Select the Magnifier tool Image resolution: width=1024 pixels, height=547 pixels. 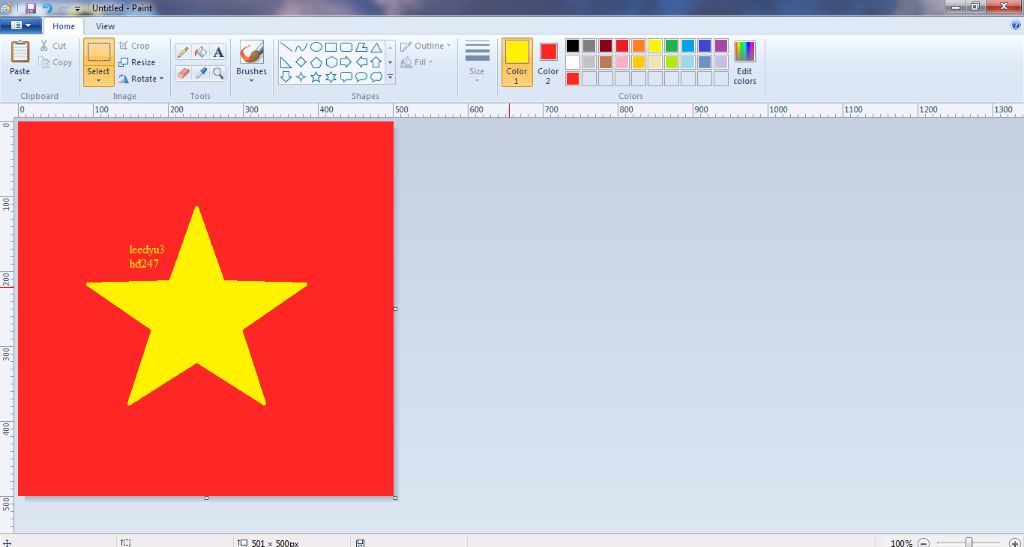click(218, 72)
